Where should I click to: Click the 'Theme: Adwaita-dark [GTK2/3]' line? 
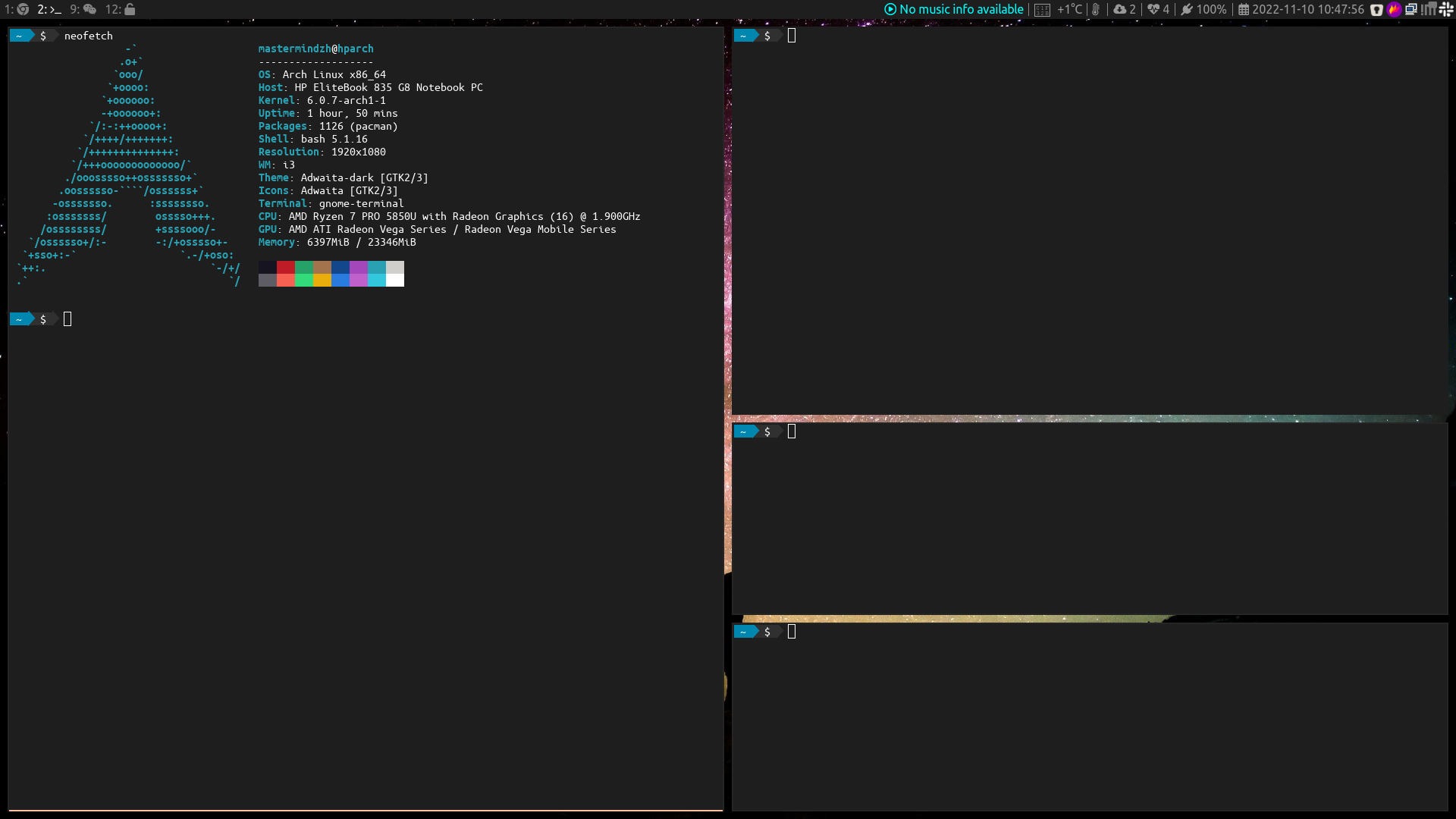coord(343,177)
